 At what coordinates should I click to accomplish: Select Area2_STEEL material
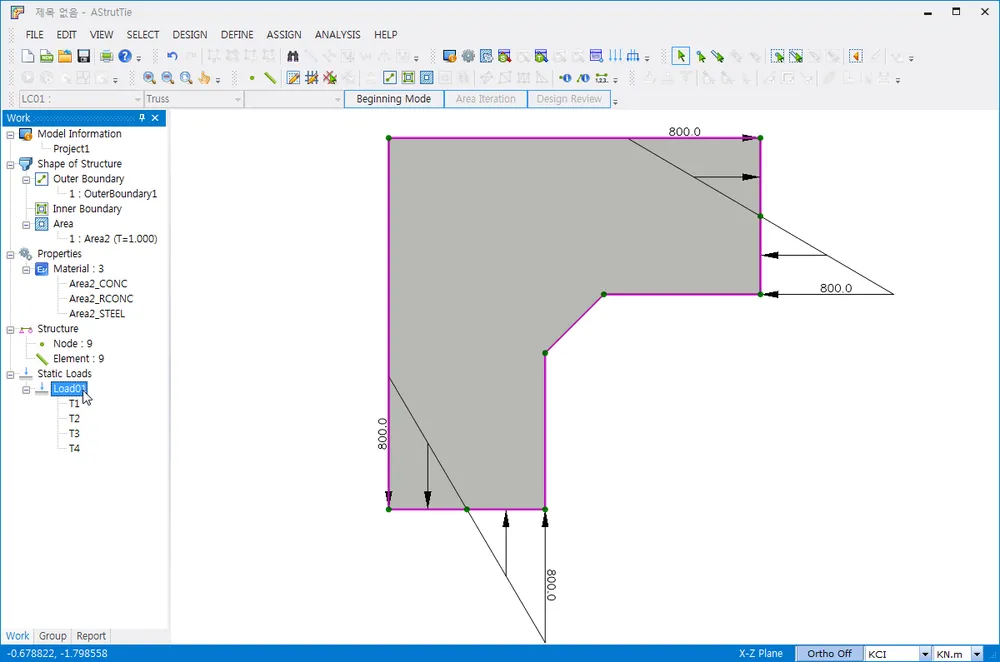97,314
